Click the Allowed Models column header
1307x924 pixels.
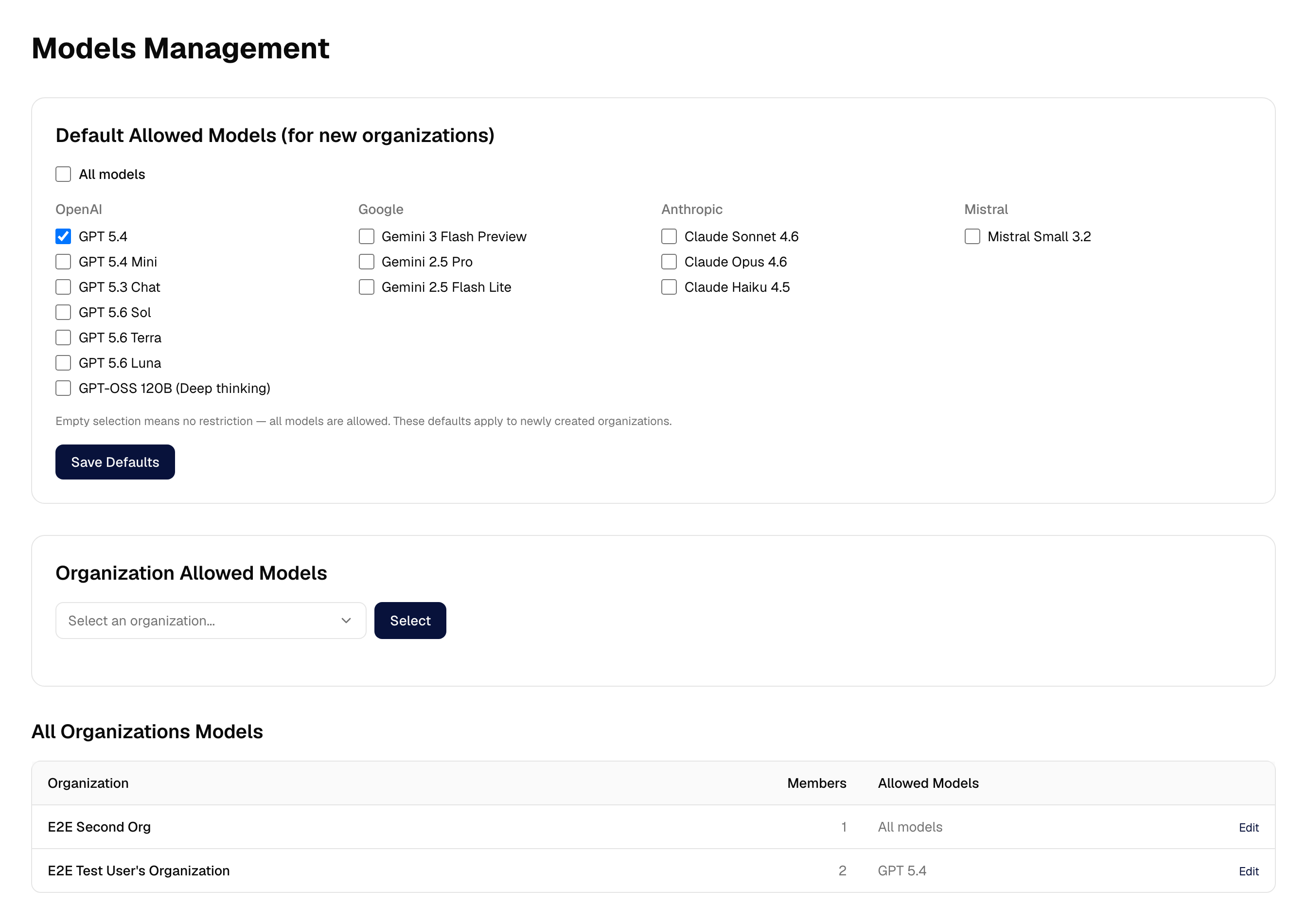coord(928,783)
